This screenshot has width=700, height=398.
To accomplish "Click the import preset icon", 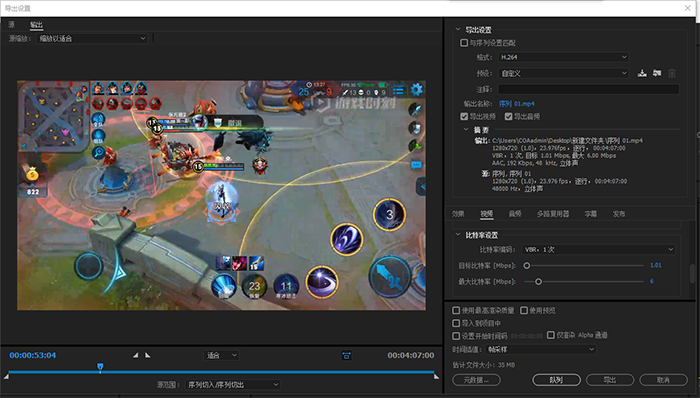I will pyautogui.click(x=657, y=73).
